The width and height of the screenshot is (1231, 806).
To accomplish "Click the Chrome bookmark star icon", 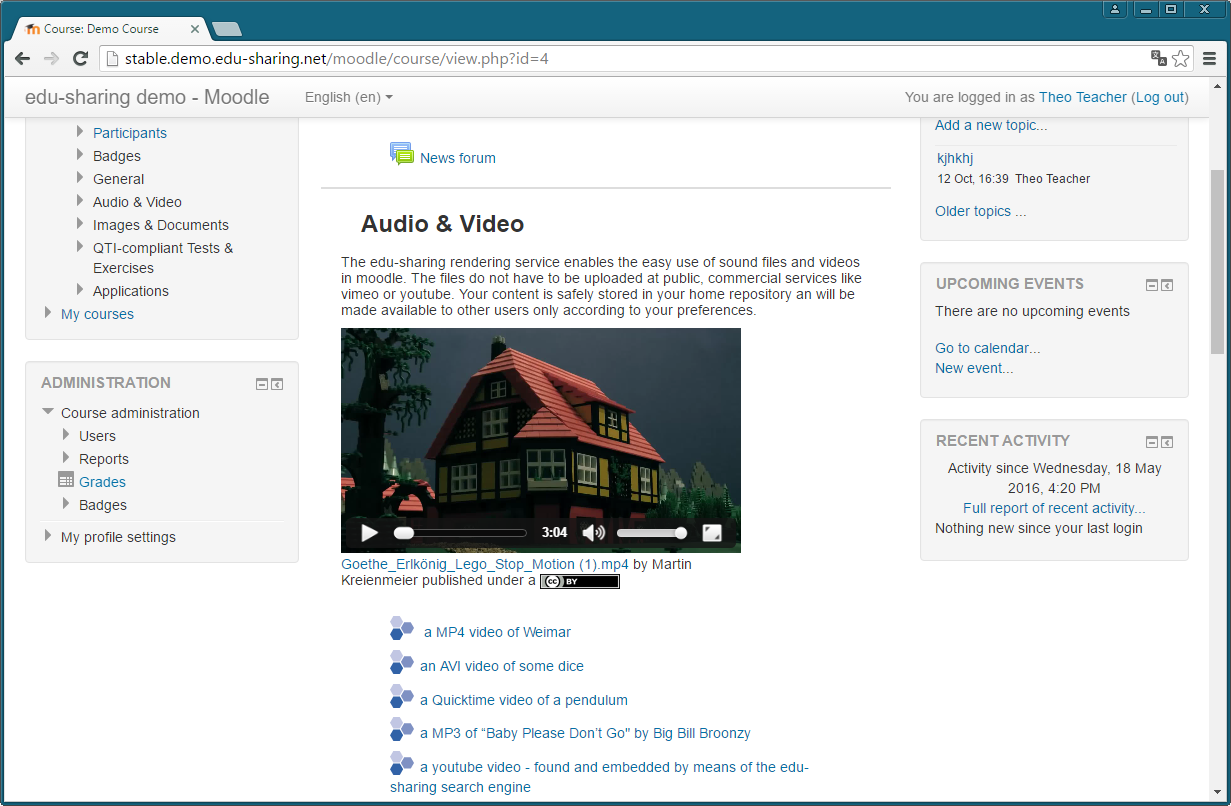I will click(x=1181, y=59).
